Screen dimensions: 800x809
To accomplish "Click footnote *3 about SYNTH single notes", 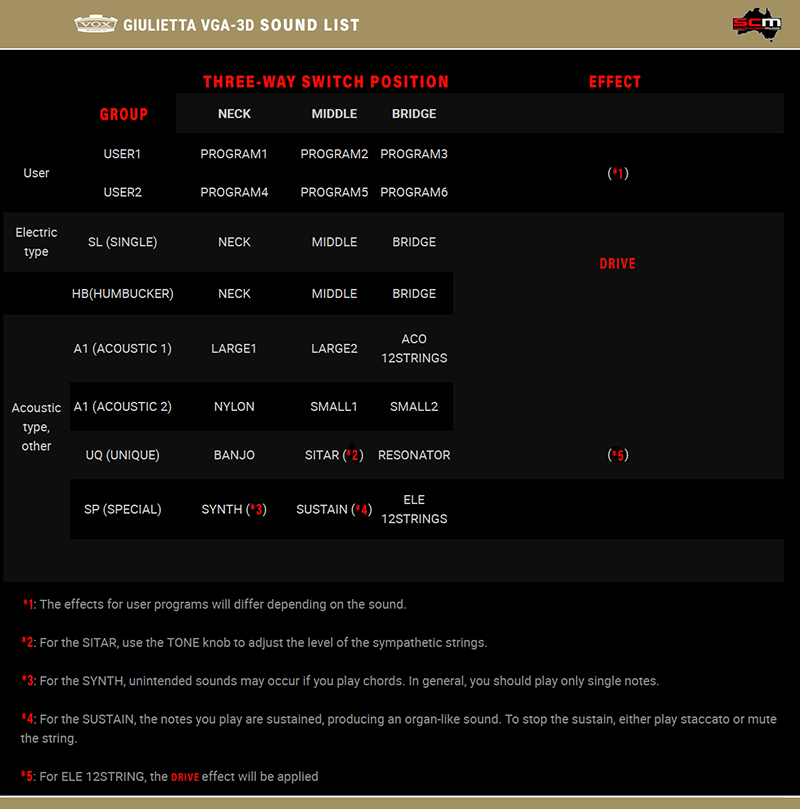I will (x=340, y=681).
